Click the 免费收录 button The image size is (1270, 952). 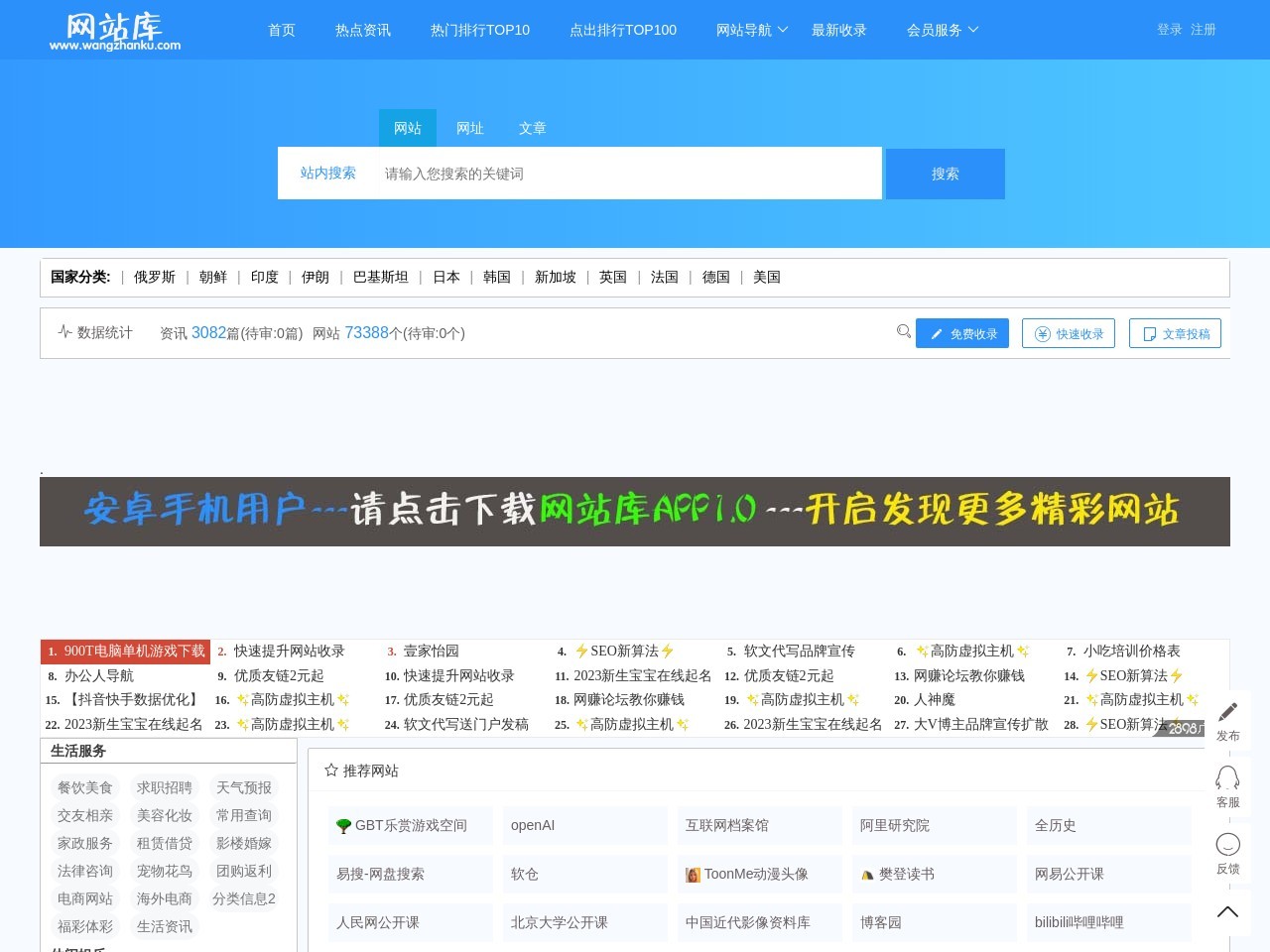click(962, 333)
